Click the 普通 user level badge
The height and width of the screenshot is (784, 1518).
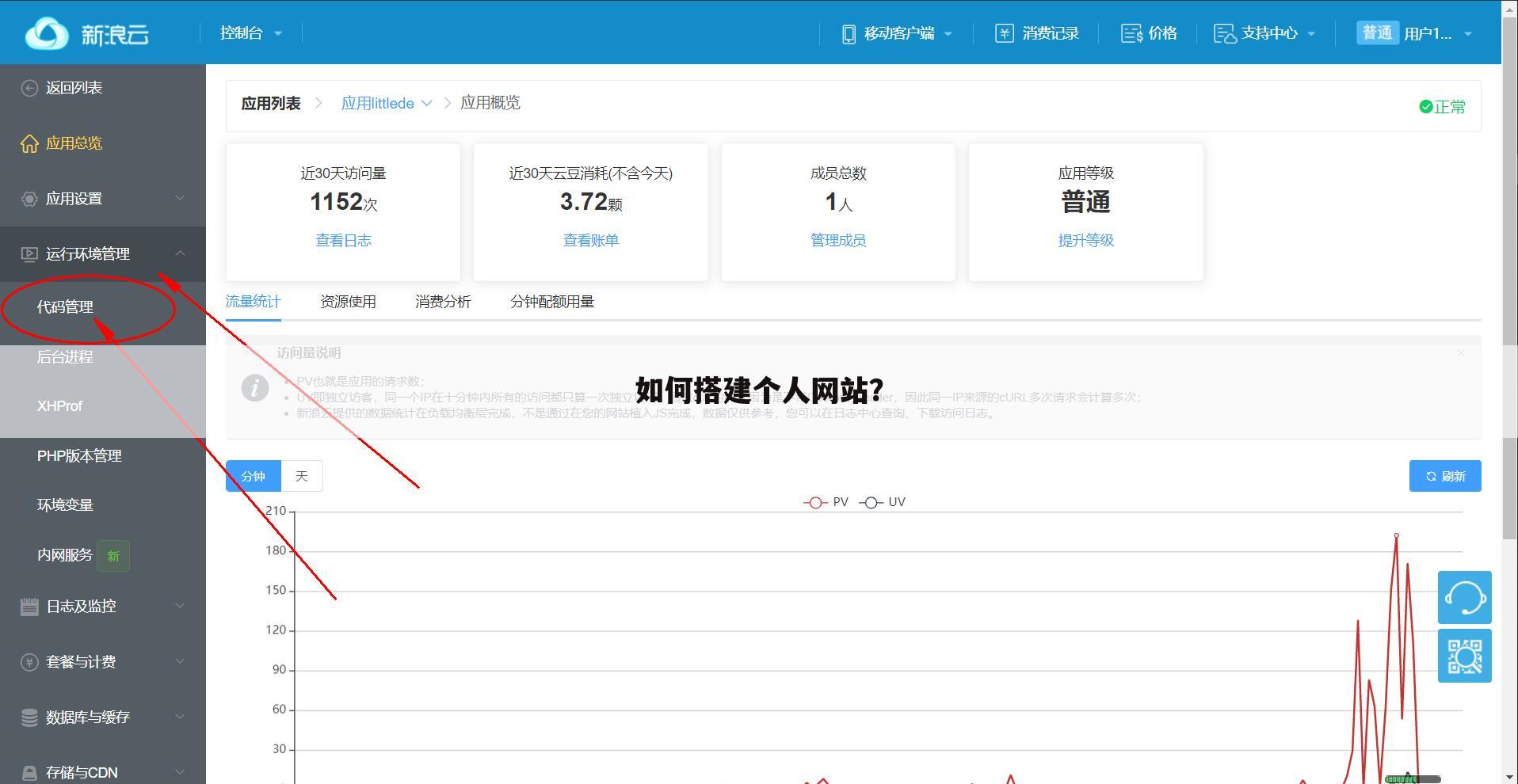(1377, 33)
